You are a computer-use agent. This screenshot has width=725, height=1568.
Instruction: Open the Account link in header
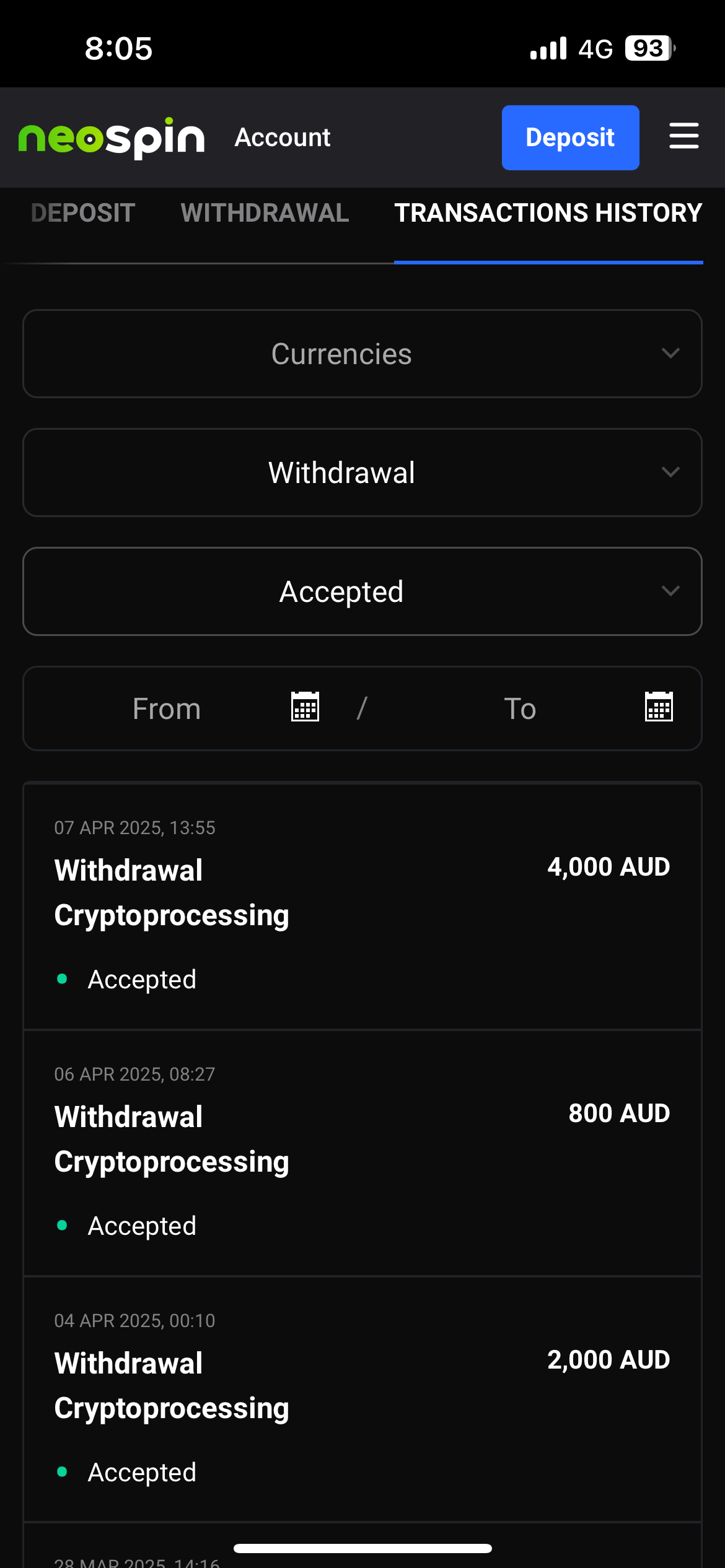pyautogui.click(x=283, y=137)
